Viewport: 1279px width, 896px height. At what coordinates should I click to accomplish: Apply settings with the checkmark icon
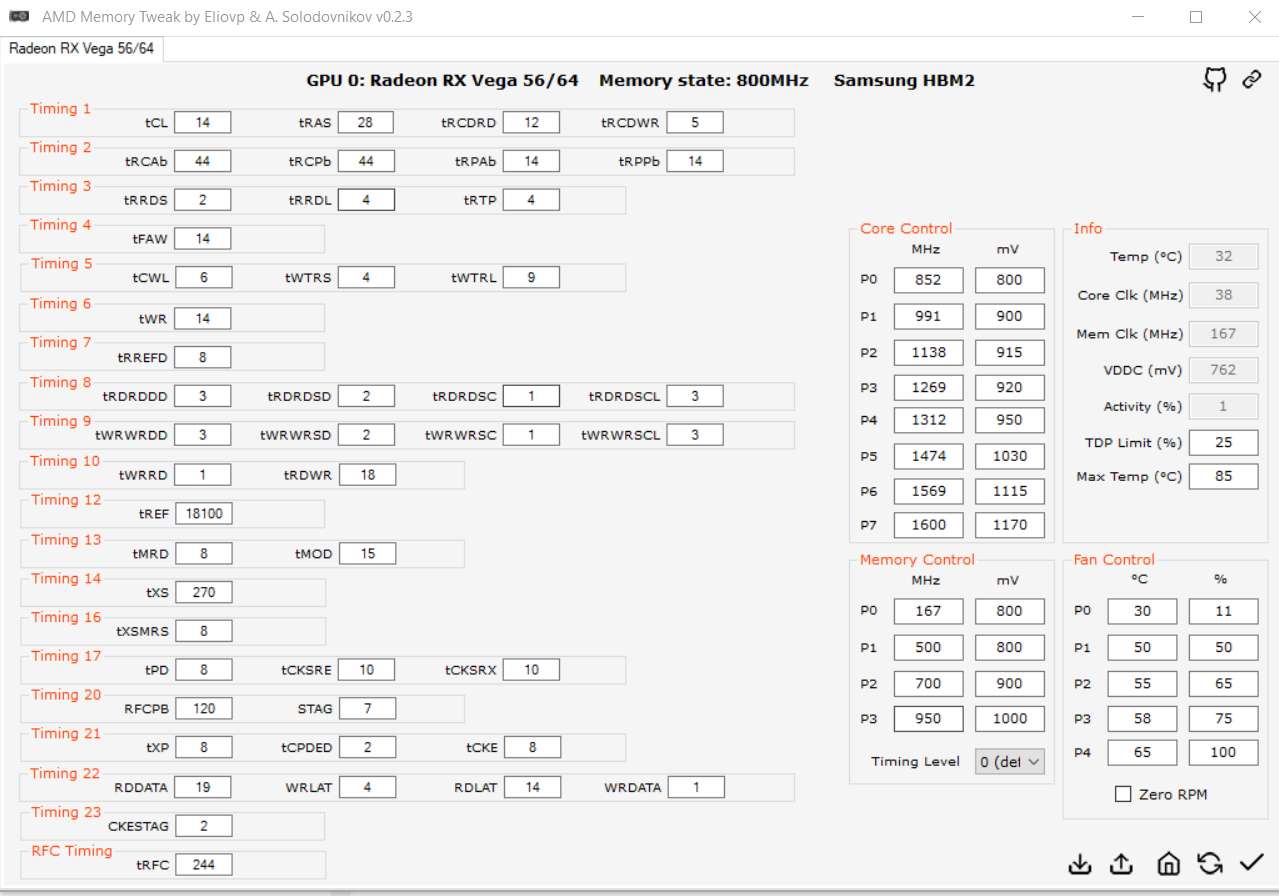[1251, 863]
